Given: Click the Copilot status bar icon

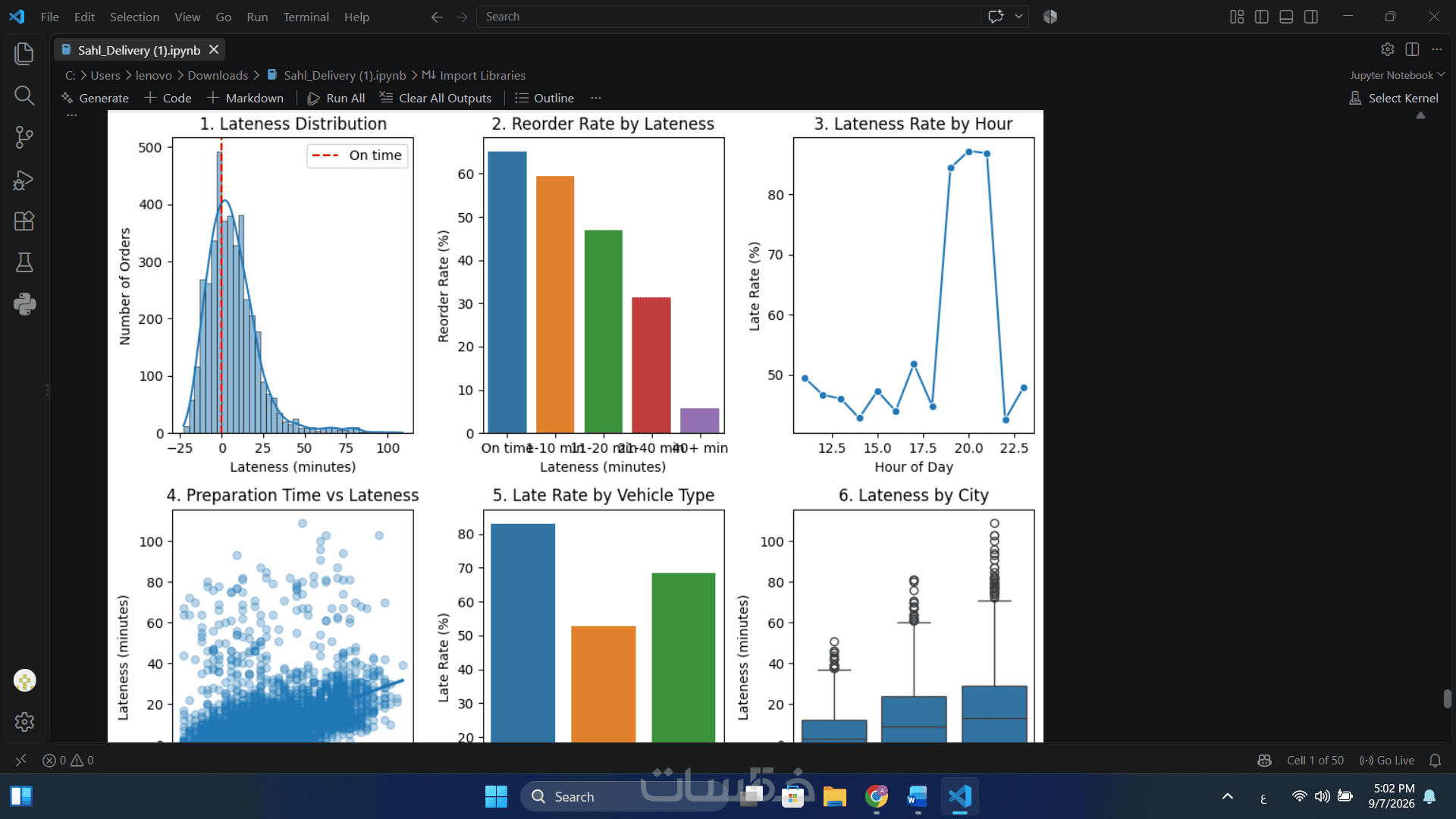Looking at the screenshot, I should click(x=1264, y=760).
